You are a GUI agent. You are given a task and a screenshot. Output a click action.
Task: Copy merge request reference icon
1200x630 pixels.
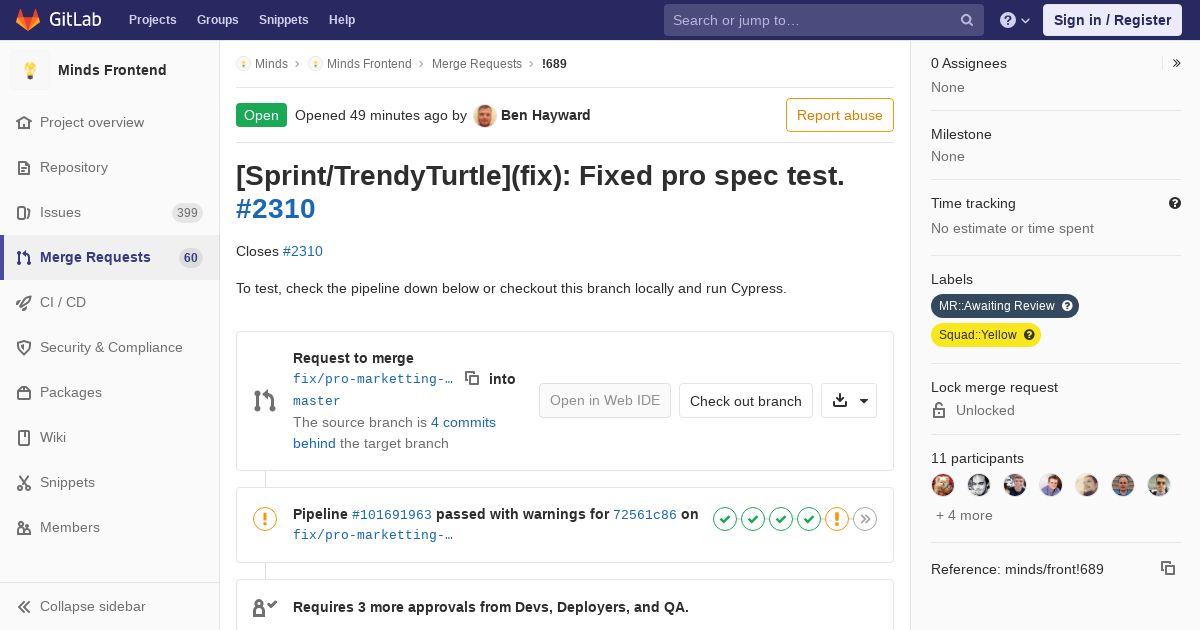point(1168,568)
